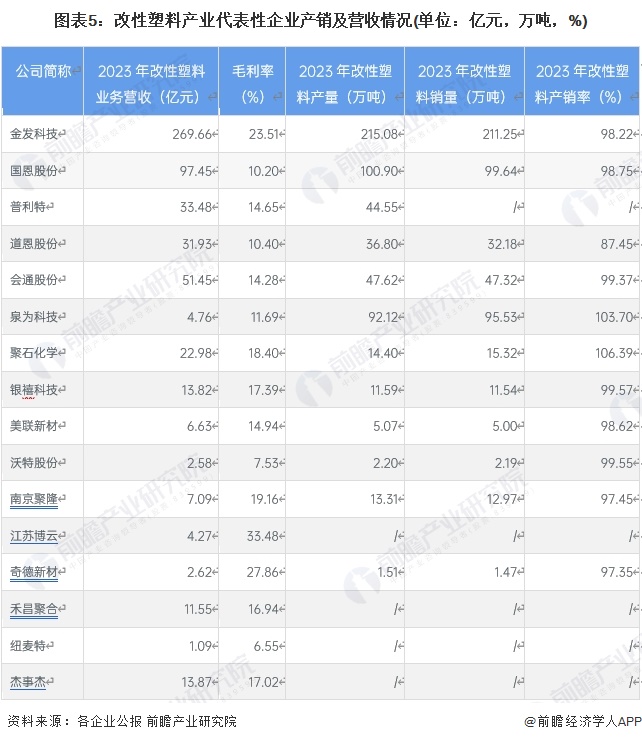The height and width of the screenshot is (742, 642).
Task: Click sales ratio value 87.45
Action: (x=616, y=244)
